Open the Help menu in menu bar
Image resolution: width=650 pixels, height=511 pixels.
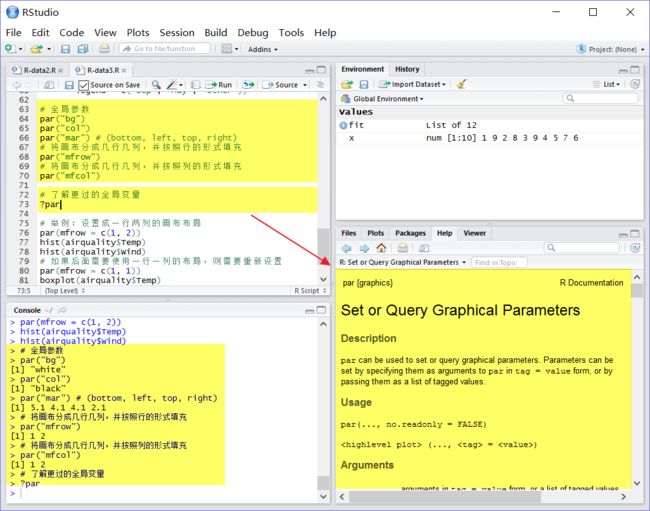[325, 32]
